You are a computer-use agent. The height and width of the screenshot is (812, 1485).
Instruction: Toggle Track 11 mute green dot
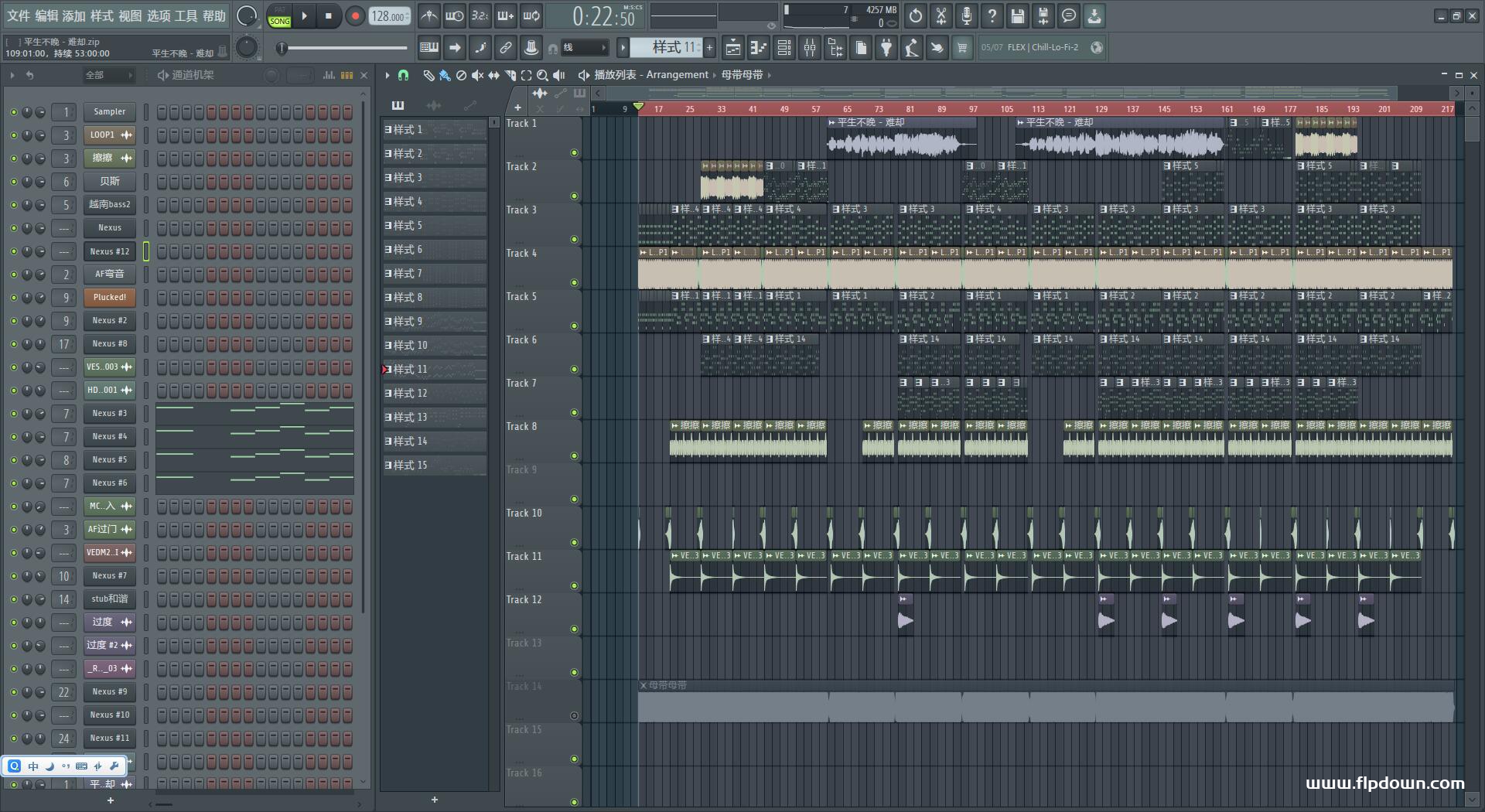pyautogui.click(x=574, y=585)
